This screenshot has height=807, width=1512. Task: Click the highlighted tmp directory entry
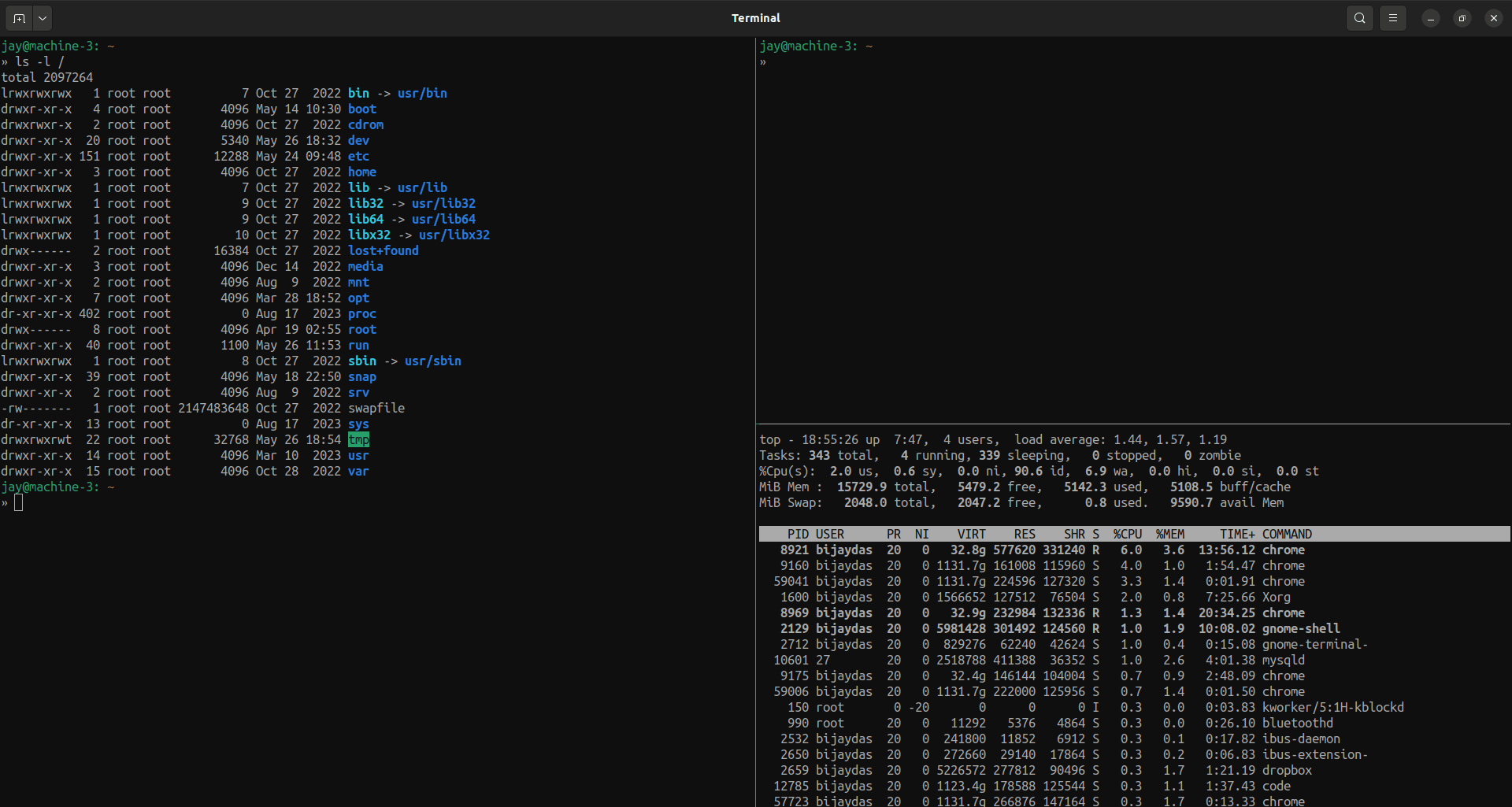(x=358, y=439)
